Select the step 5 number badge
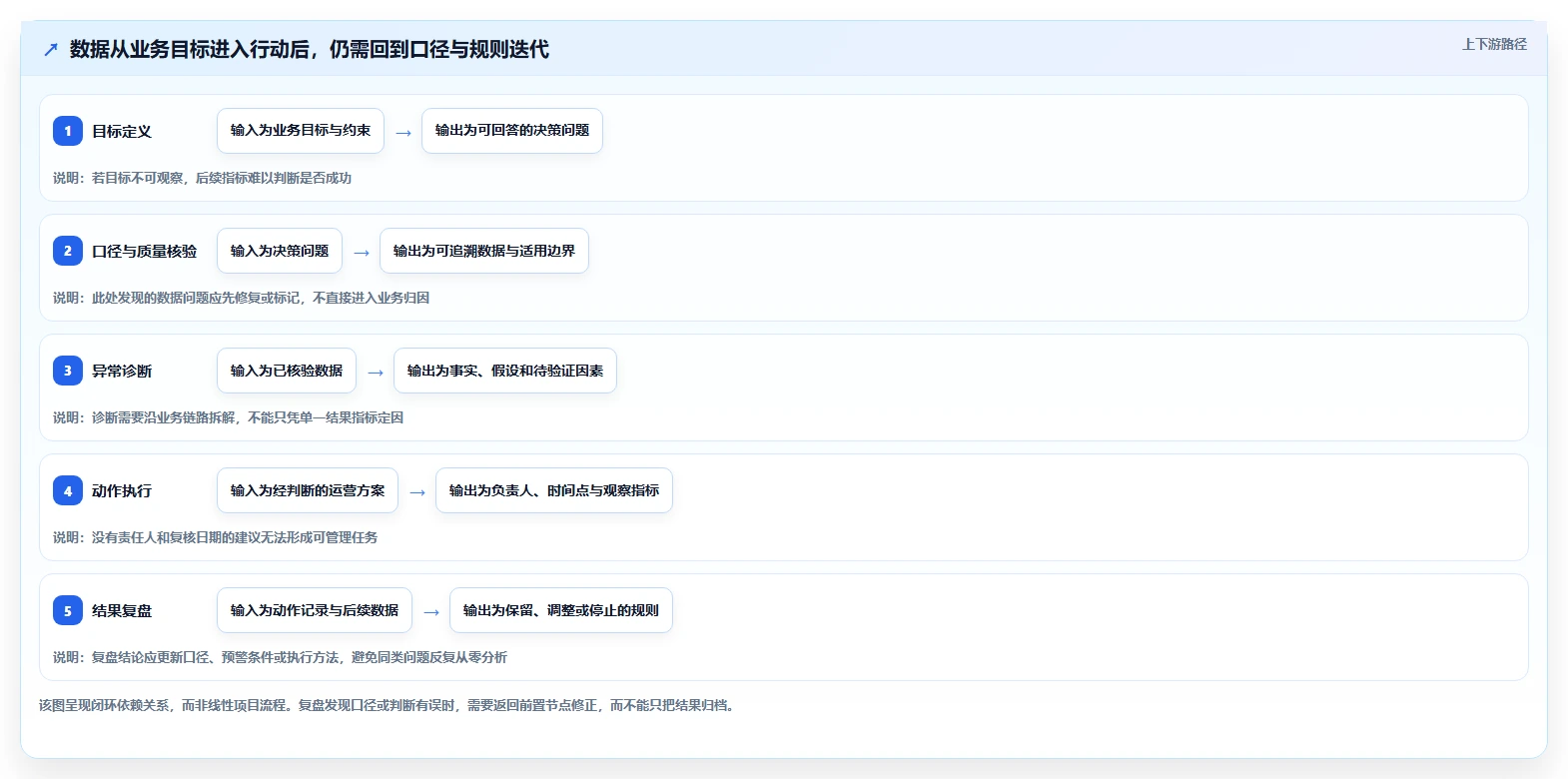The height and width of the screenshot is (779, 1568). pyautogui.click(x=68, y=610)
